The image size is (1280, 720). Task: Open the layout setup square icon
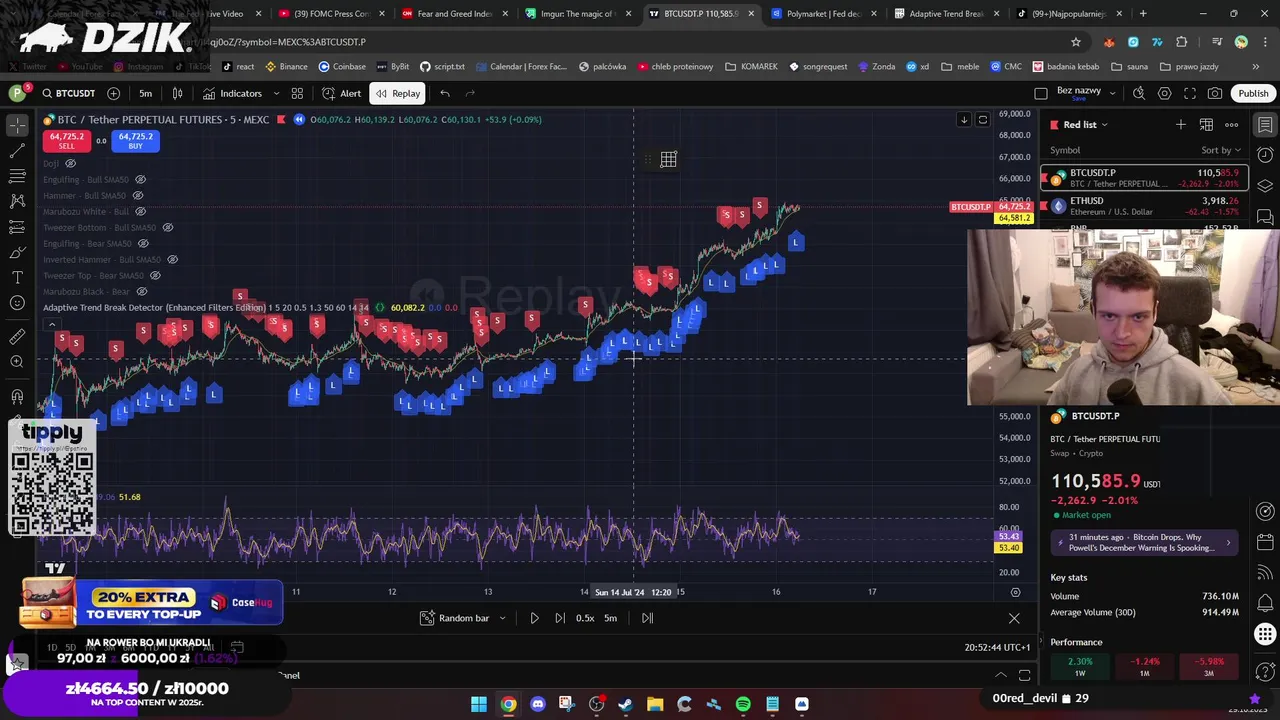(1041, 93)
